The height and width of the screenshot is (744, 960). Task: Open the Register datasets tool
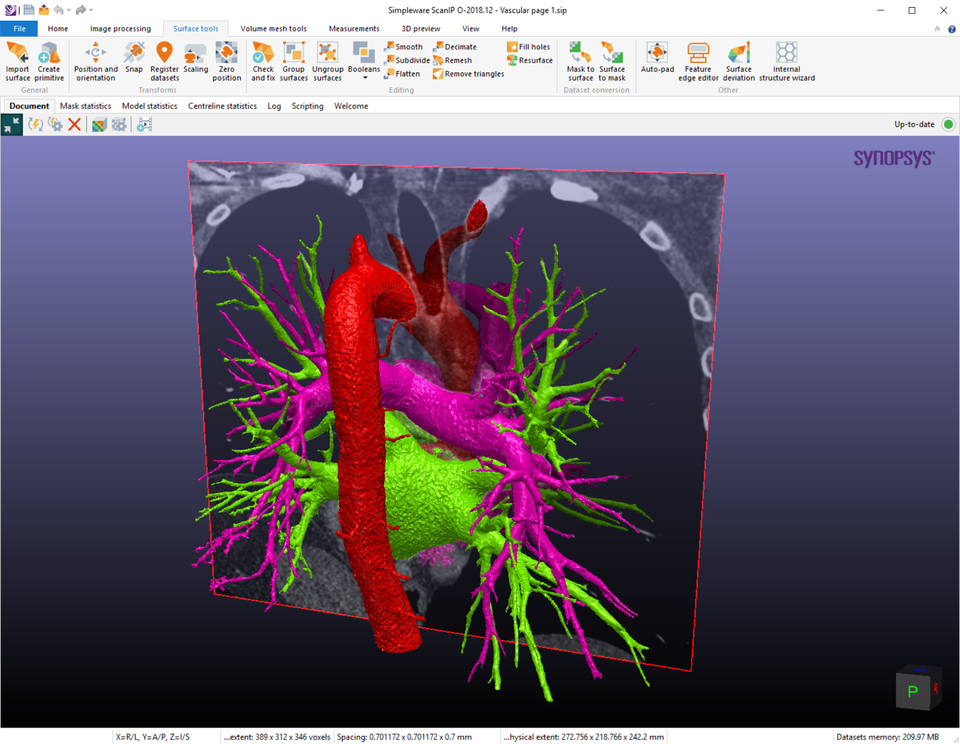tap(164, 60)
